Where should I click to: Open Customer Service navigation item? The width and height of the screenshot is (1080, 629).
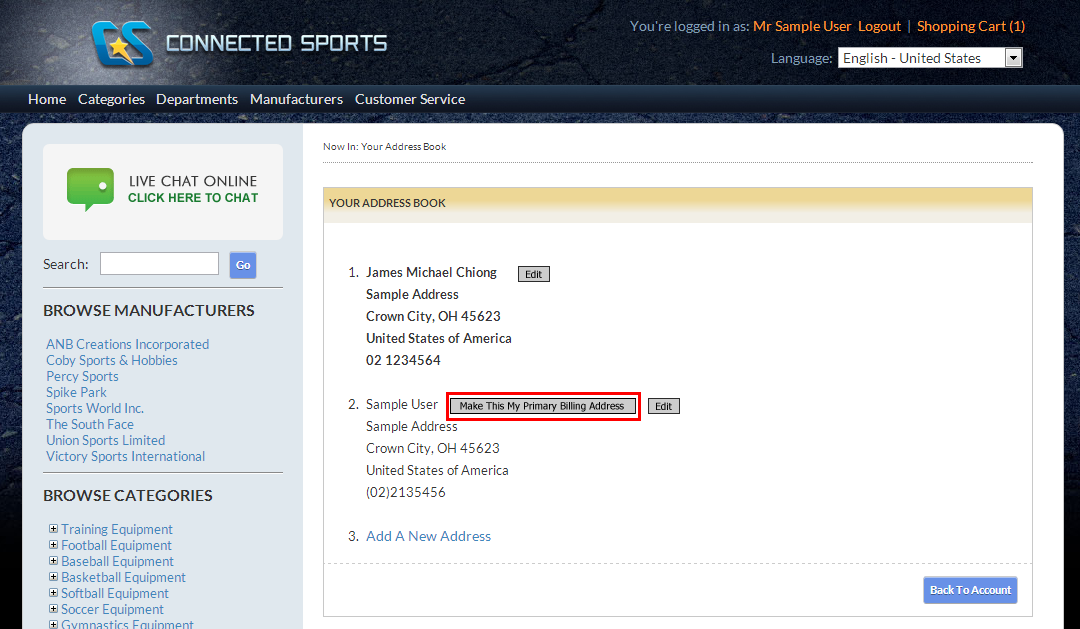point(410,99)
